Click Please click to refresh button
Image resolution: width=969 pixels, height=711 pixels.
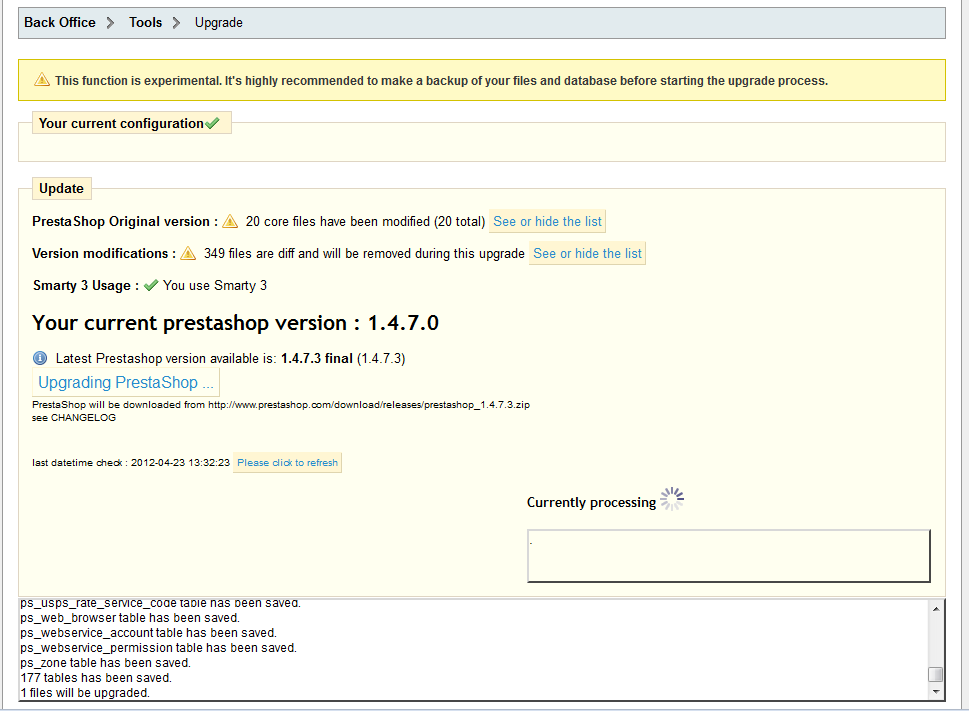(287, 463)
